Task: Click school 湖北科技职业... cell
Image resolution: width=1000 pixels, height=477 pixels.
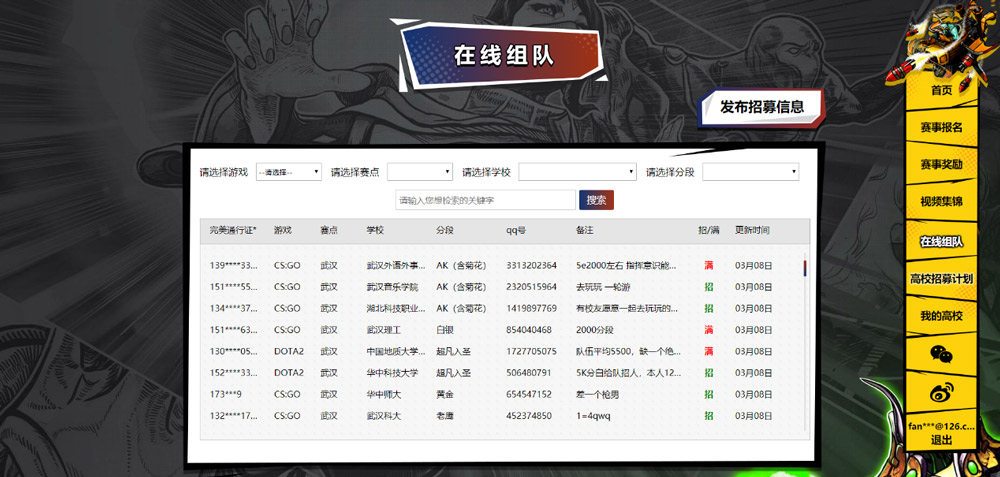Action: tap(395, 309)
